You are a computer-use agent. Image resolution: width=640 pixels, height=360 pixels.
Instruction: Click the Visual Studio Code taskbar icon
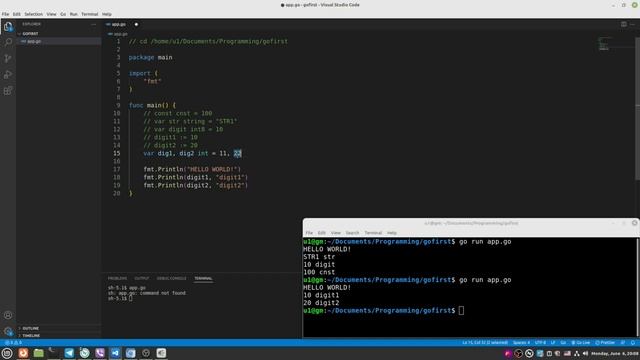[x=115, y=353]
